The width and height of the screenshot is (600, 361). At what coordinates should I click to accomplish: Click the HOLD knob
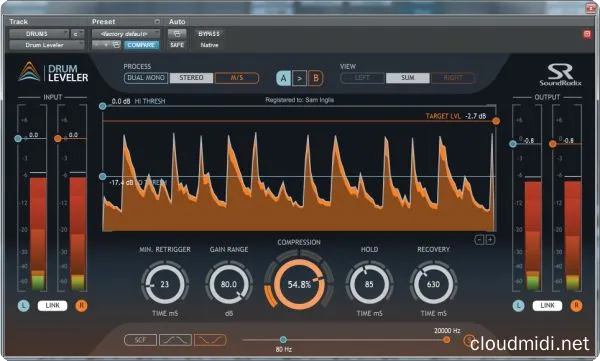pos(369,284)
